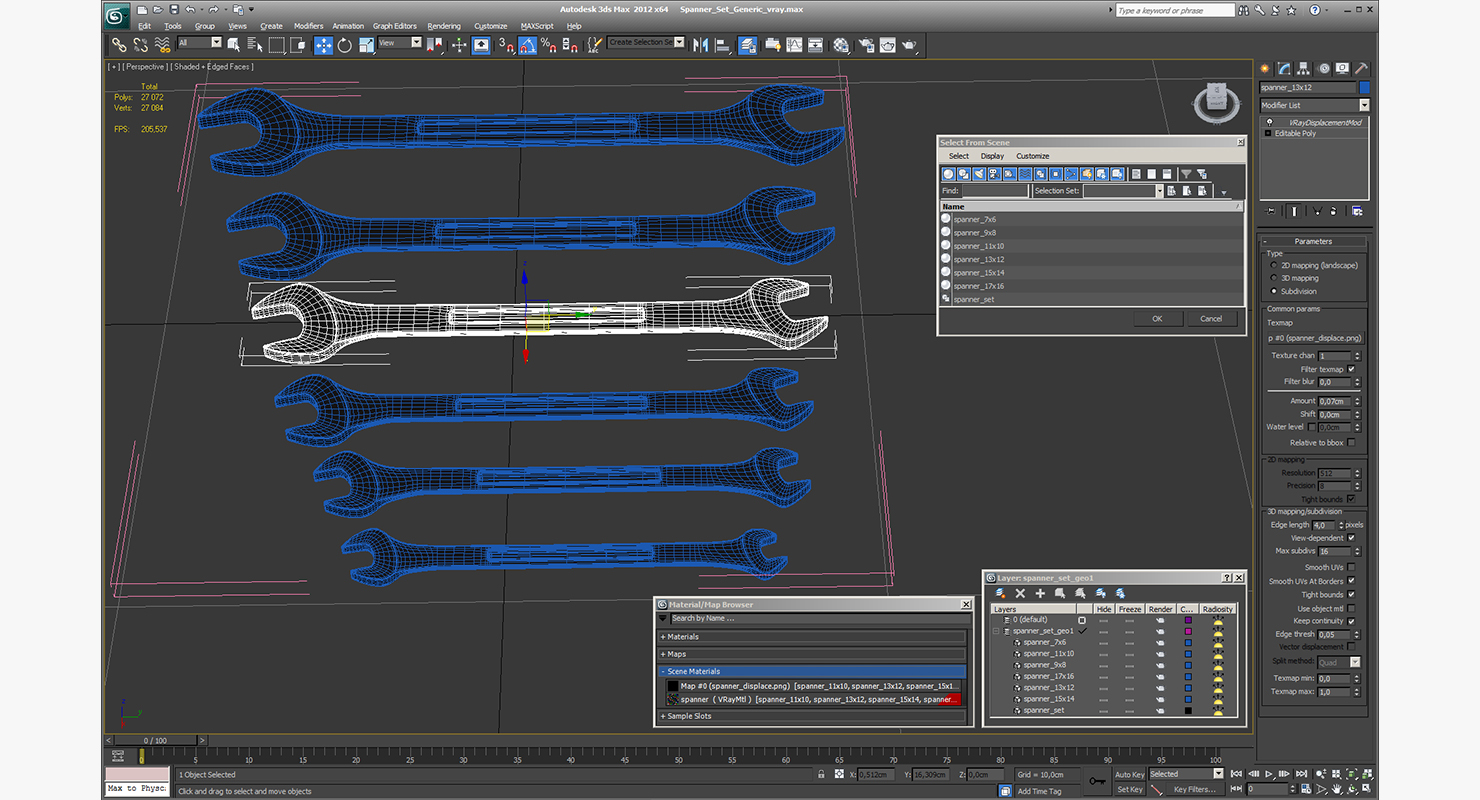Enable the Use object mtl checkbox
Screen dimensions: 1480x800
tap(1351, 608)
